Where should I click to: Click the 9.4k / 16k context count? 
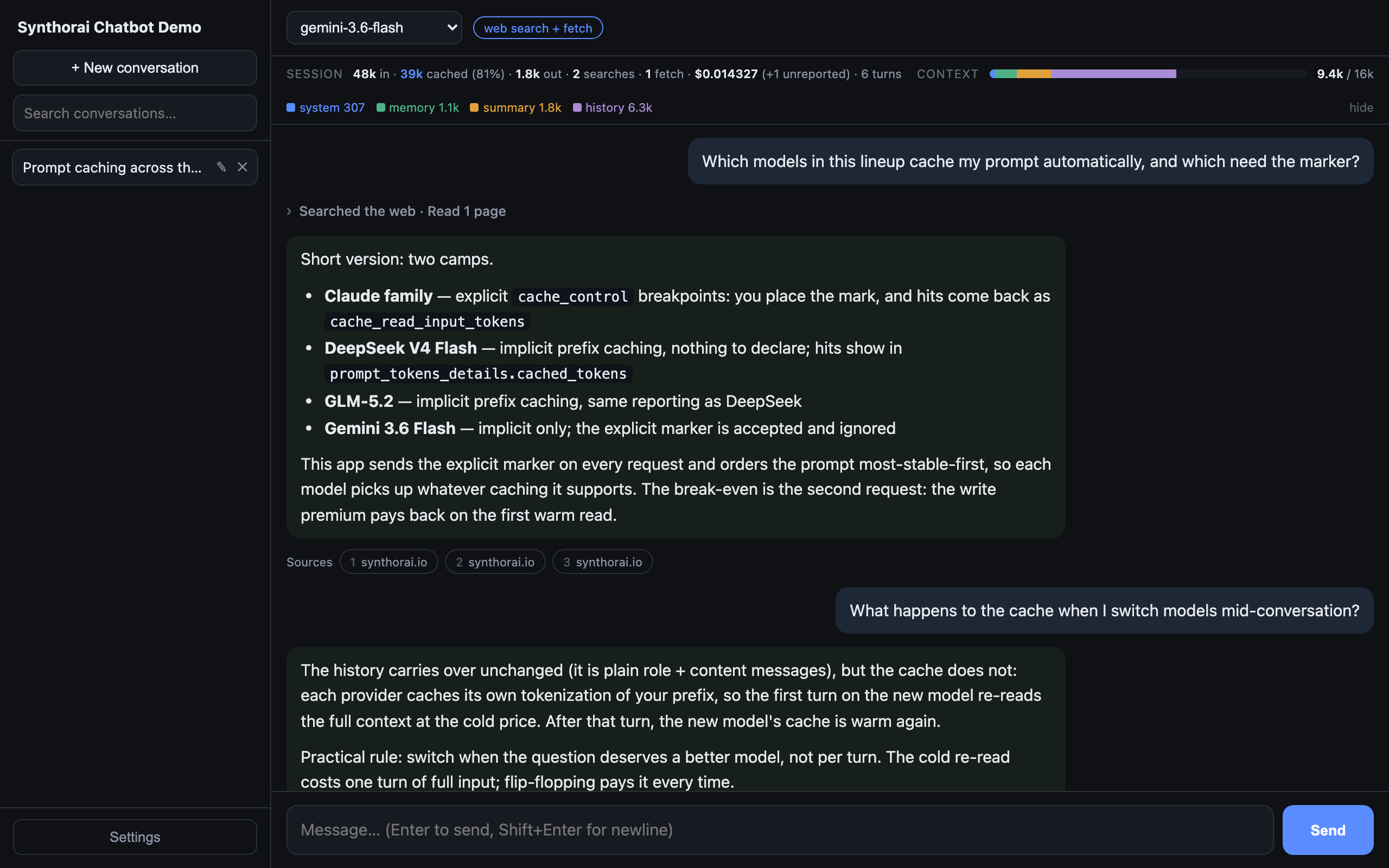1345,74
